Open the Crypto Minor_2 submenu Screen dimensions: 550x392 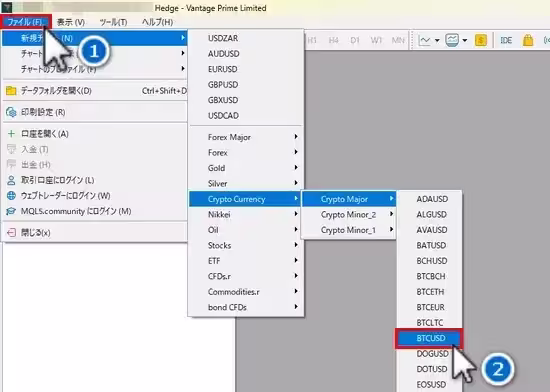[x=349, y=214]
